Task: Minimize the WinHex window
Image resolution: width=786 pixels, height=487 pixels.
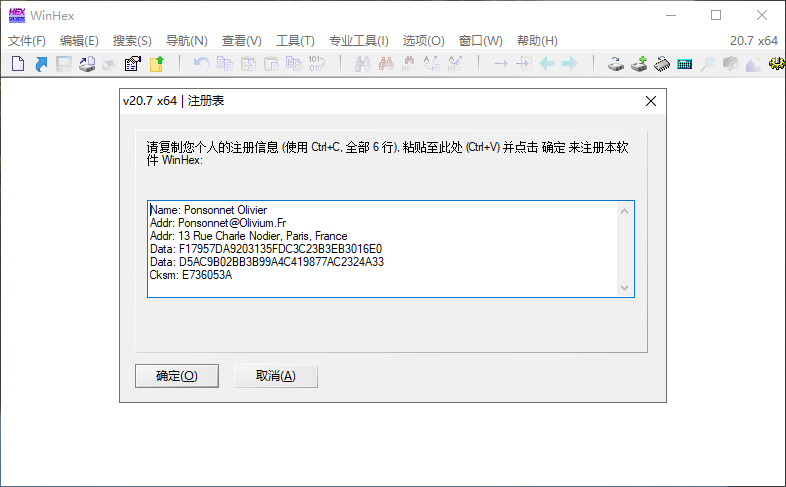Action: tap(671, 15)
